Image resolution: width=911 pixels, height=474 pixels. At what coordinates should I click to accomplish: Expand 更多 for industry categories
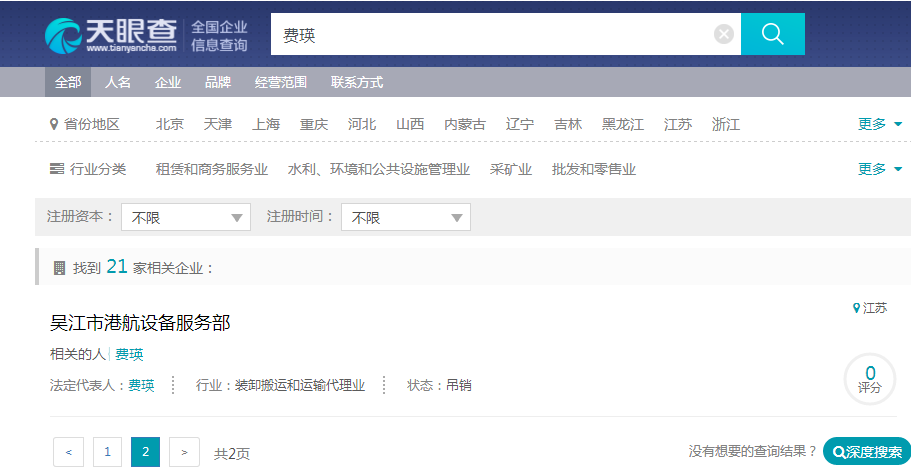click(880, 169)
